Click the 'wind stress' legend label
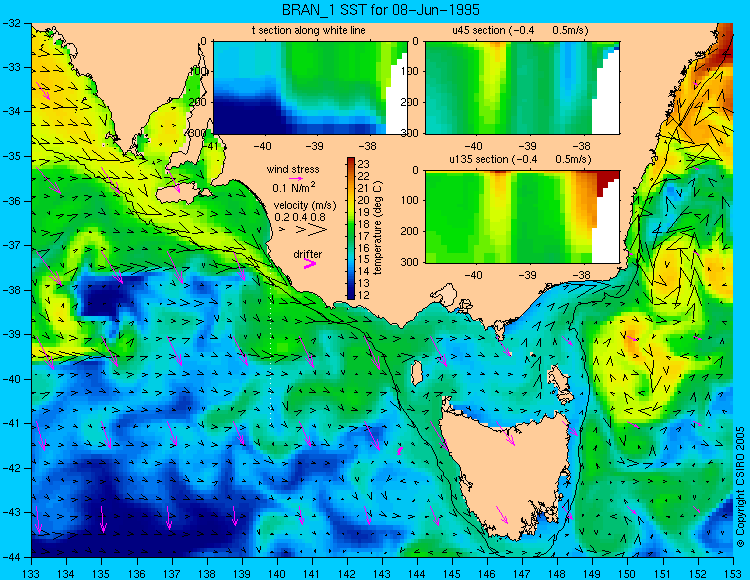This screenshot has height=580, width=750. point(293,169)
